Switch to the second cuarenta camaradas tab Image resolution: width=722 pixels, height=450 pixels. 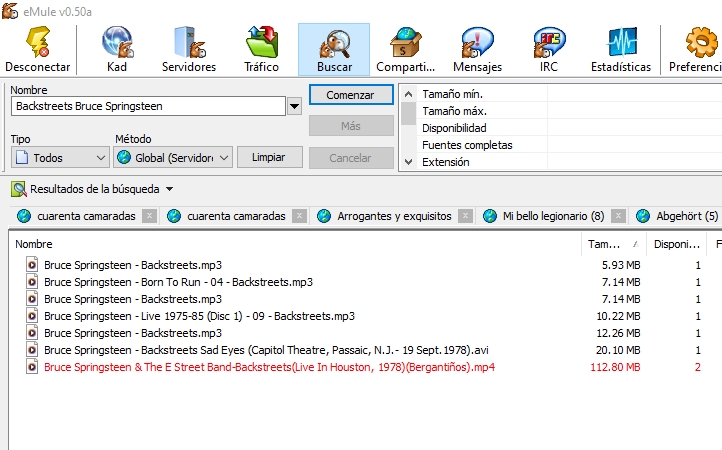tap(236, 216)
